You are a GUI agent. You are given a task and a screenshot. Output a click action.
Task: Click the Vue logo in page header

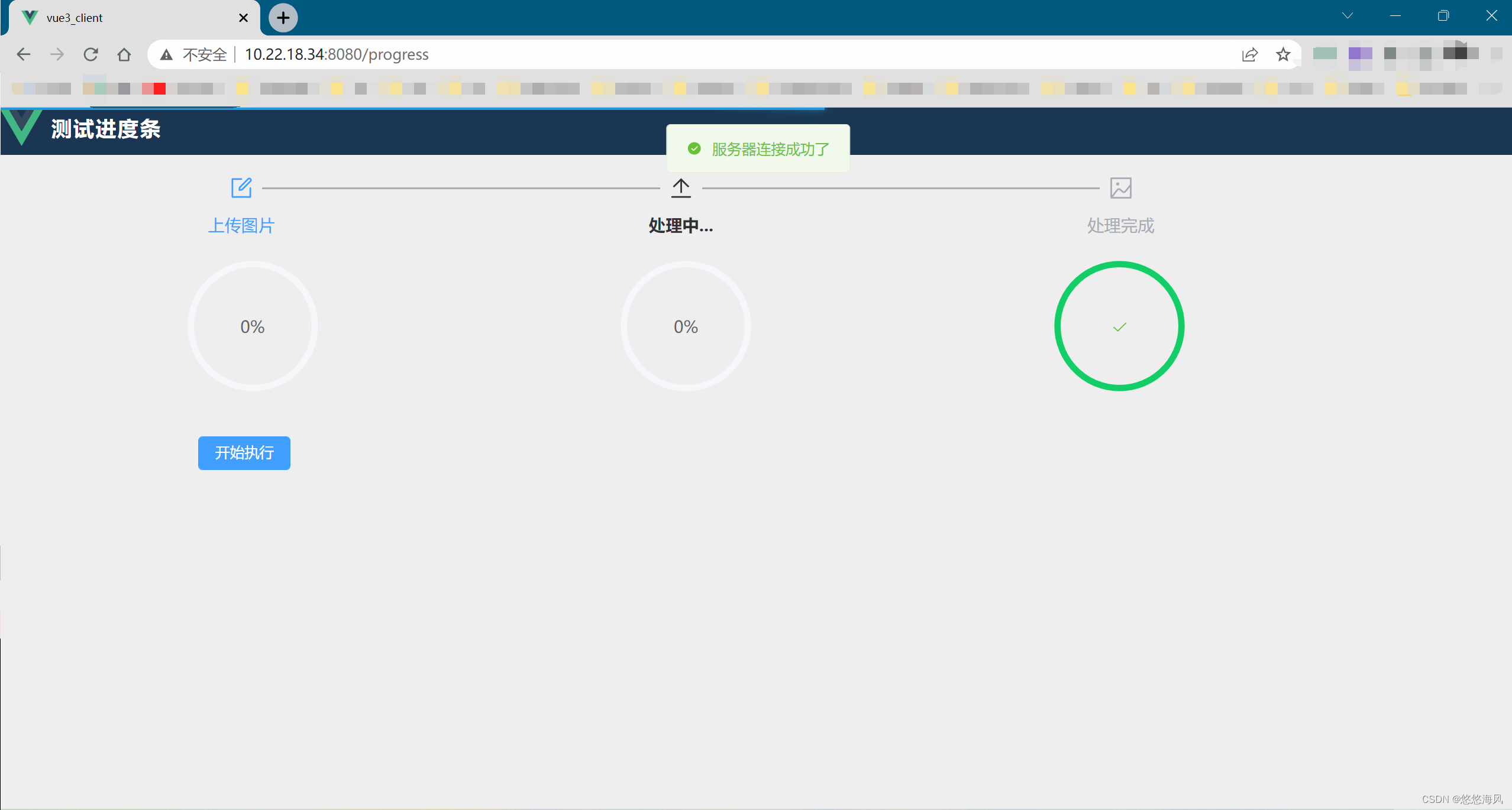click(22, 128)
